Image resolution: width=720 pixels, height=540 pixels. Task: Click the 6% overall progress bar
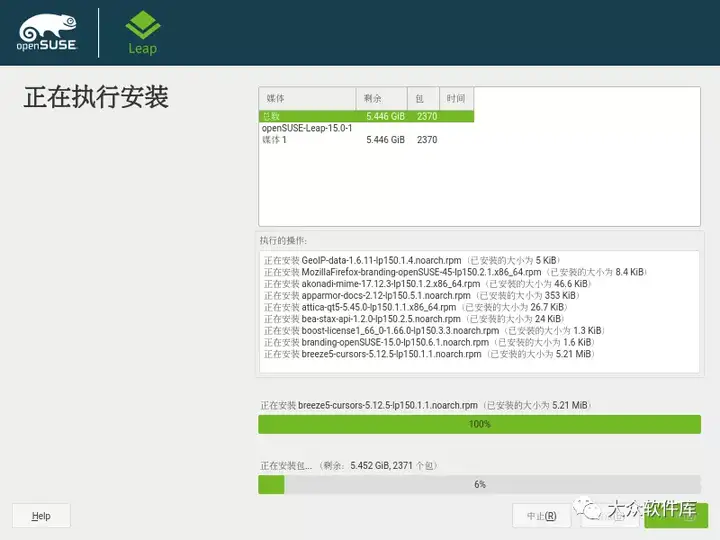479,484
